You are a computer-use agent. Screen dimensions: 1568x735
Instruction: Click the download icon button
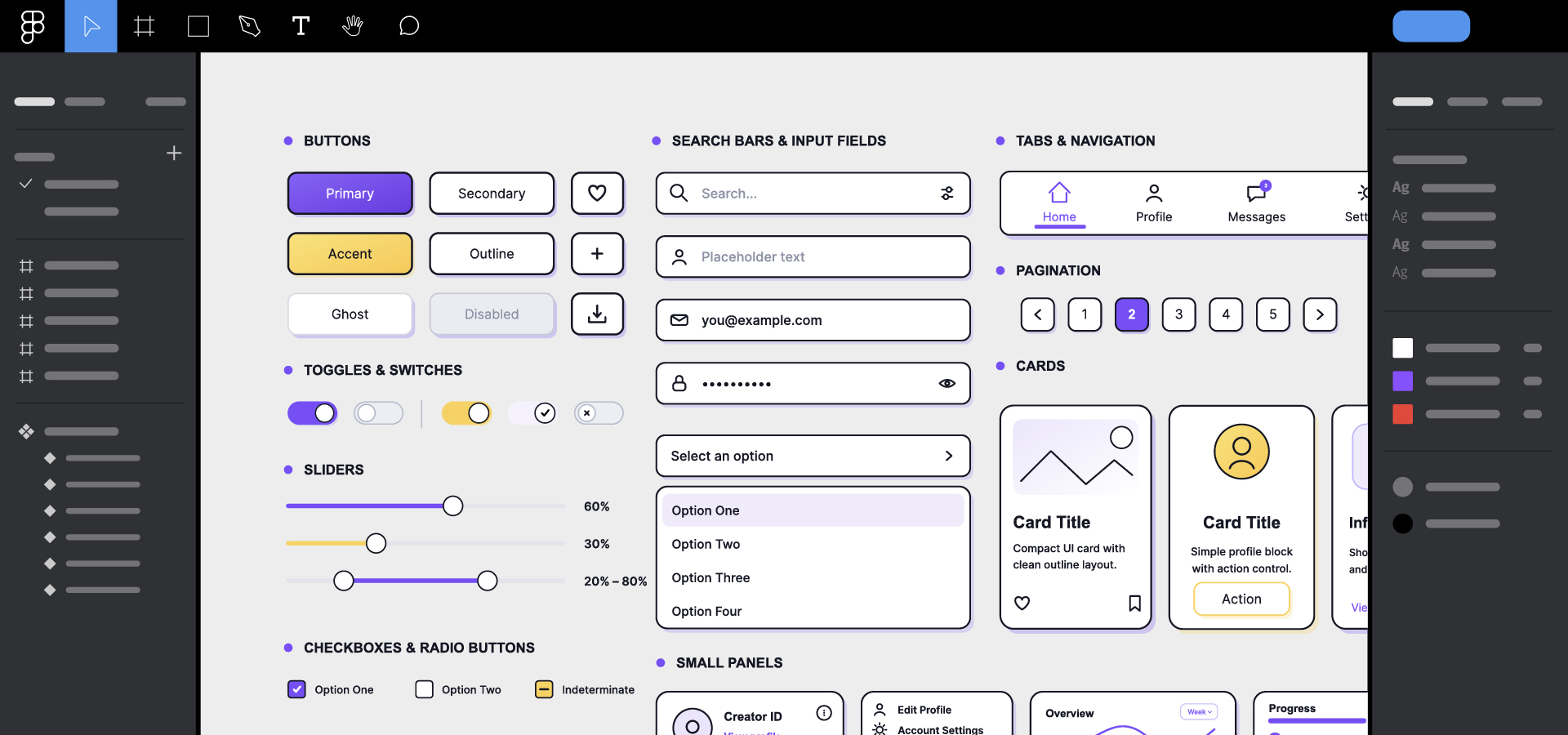tap(597, 314)
